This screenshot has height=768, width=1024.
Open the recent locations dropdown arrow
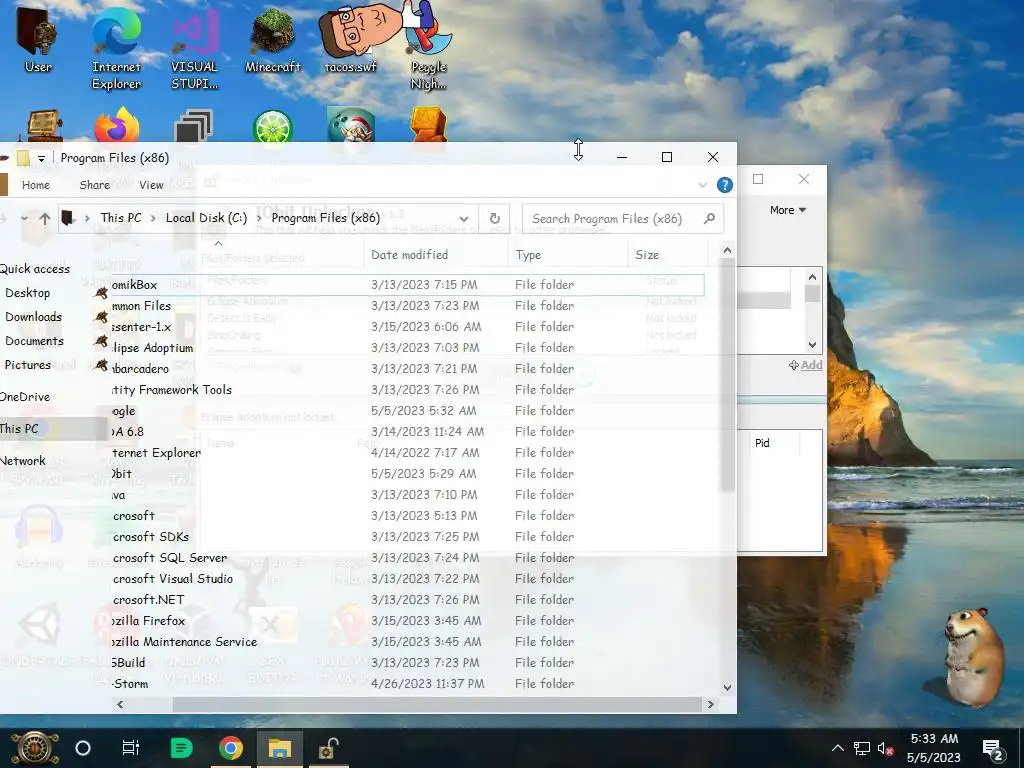[x=24, y=219]
